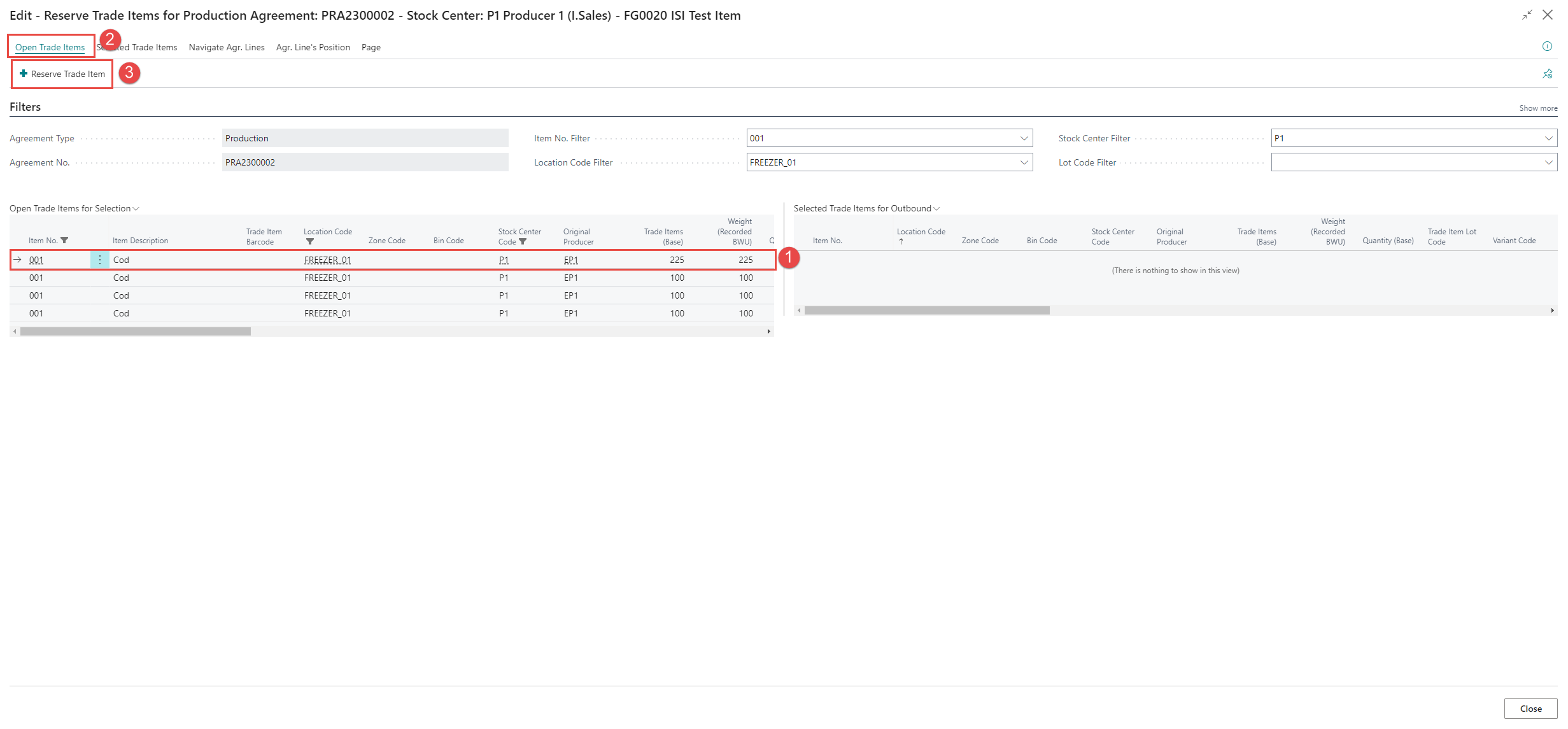Screen dimensions: 1568x729
Task: Expand Open Trade Items for Selection chevron
Action: [x=136, y=209]
